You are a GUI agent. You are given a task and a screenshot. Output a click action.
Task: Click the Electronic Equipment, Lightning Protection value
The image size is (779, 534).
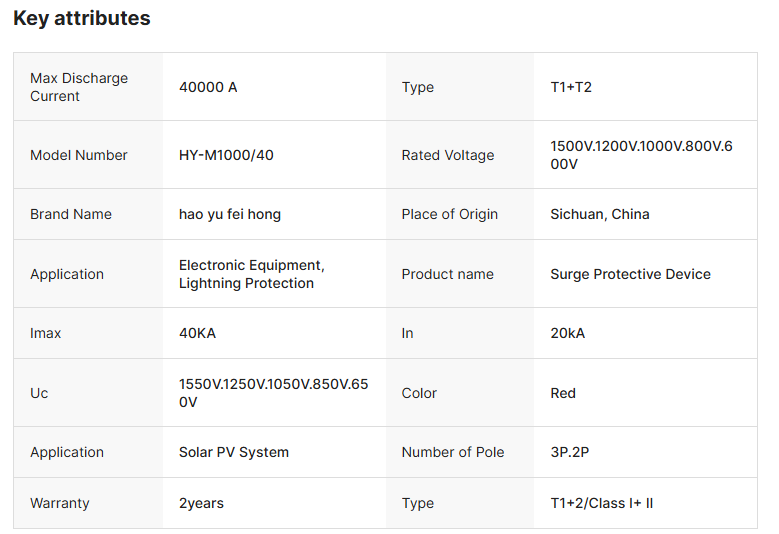click(x=252, y=274)
